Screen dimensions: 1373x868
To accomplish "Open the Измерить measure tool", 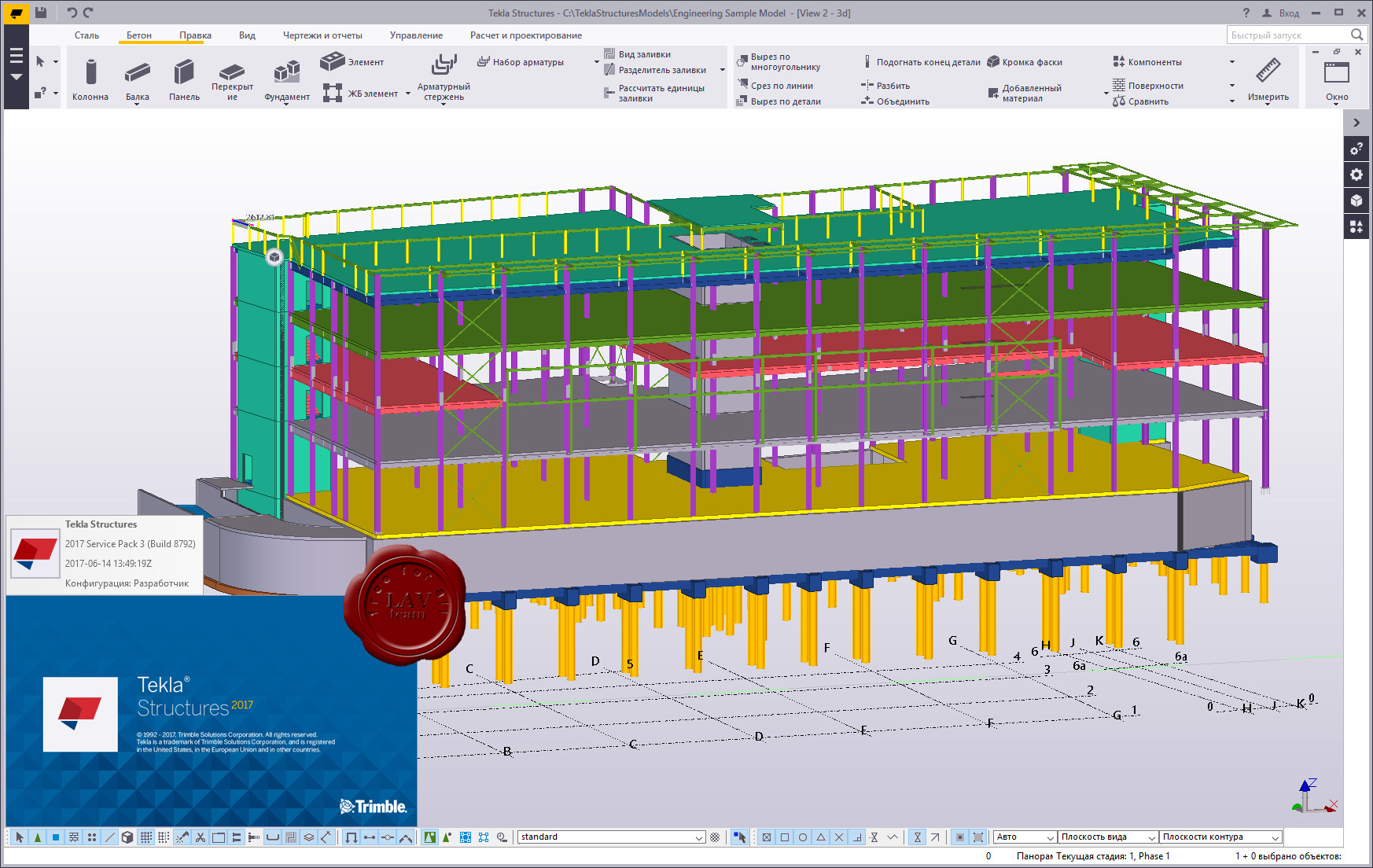I will tap(1268, 79).
